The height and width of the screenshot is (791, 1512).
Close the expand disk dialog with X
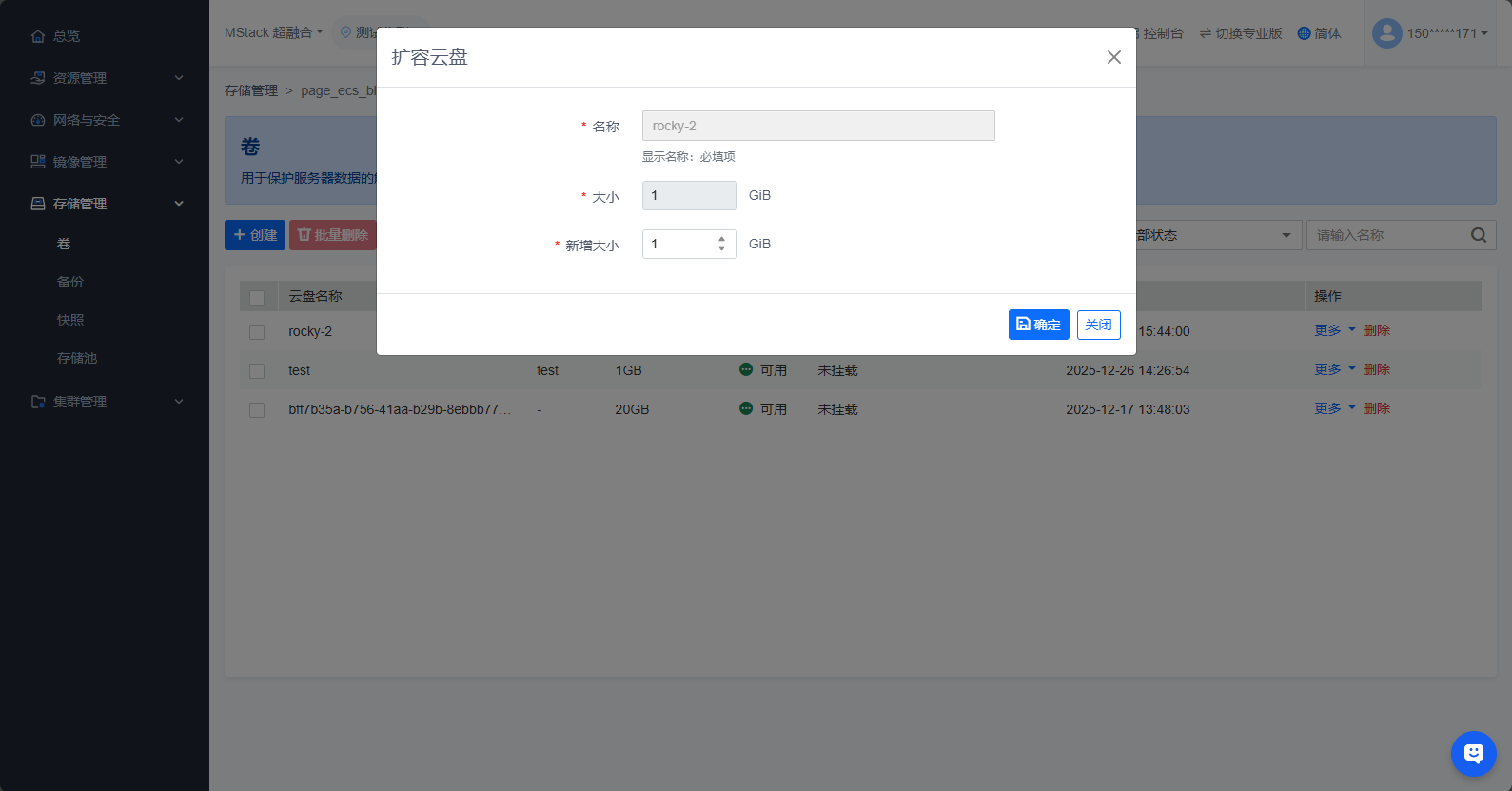click(x=1113, y=57)
